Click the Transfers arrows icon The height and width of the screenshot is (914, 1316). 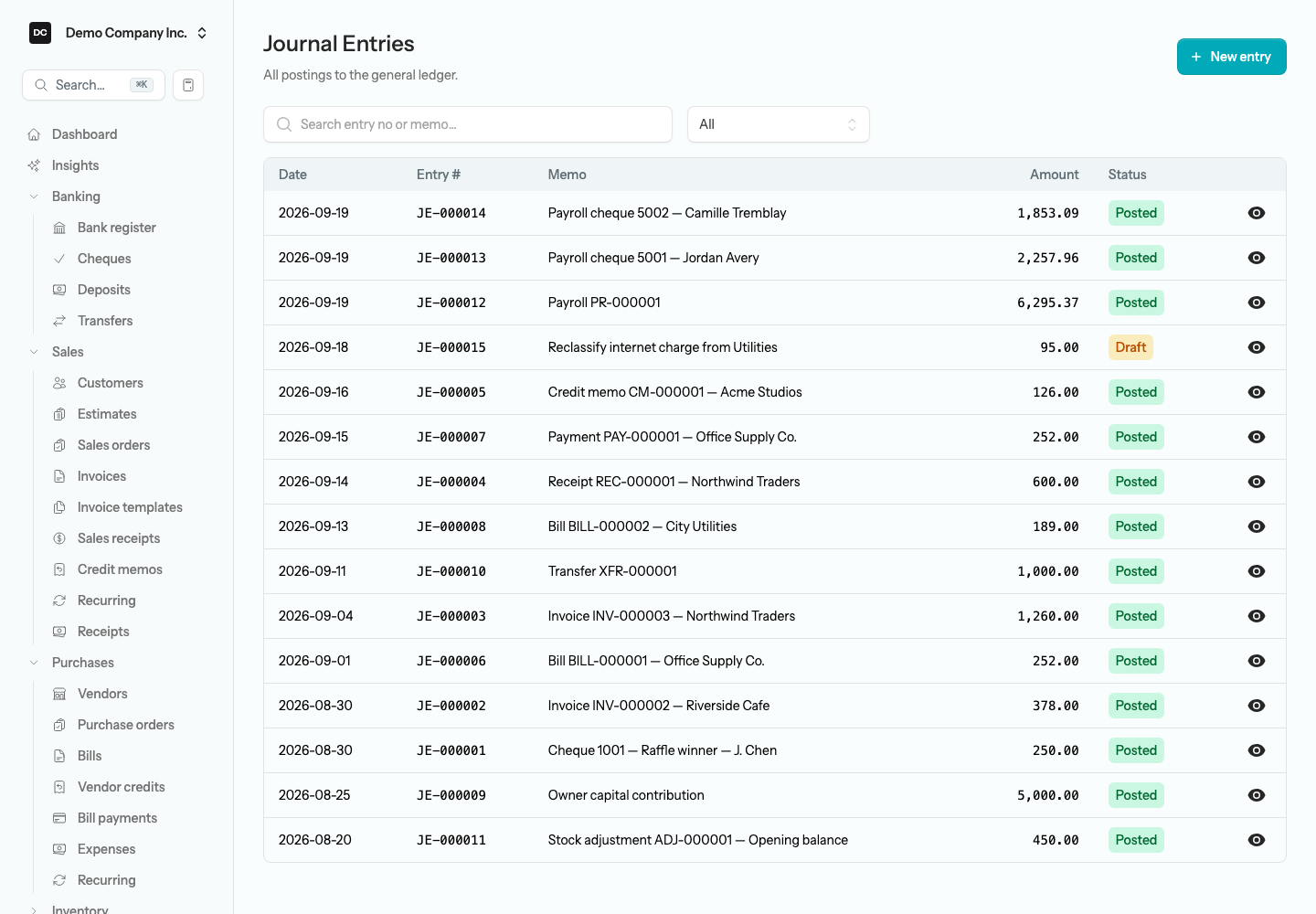pos(59,321)
